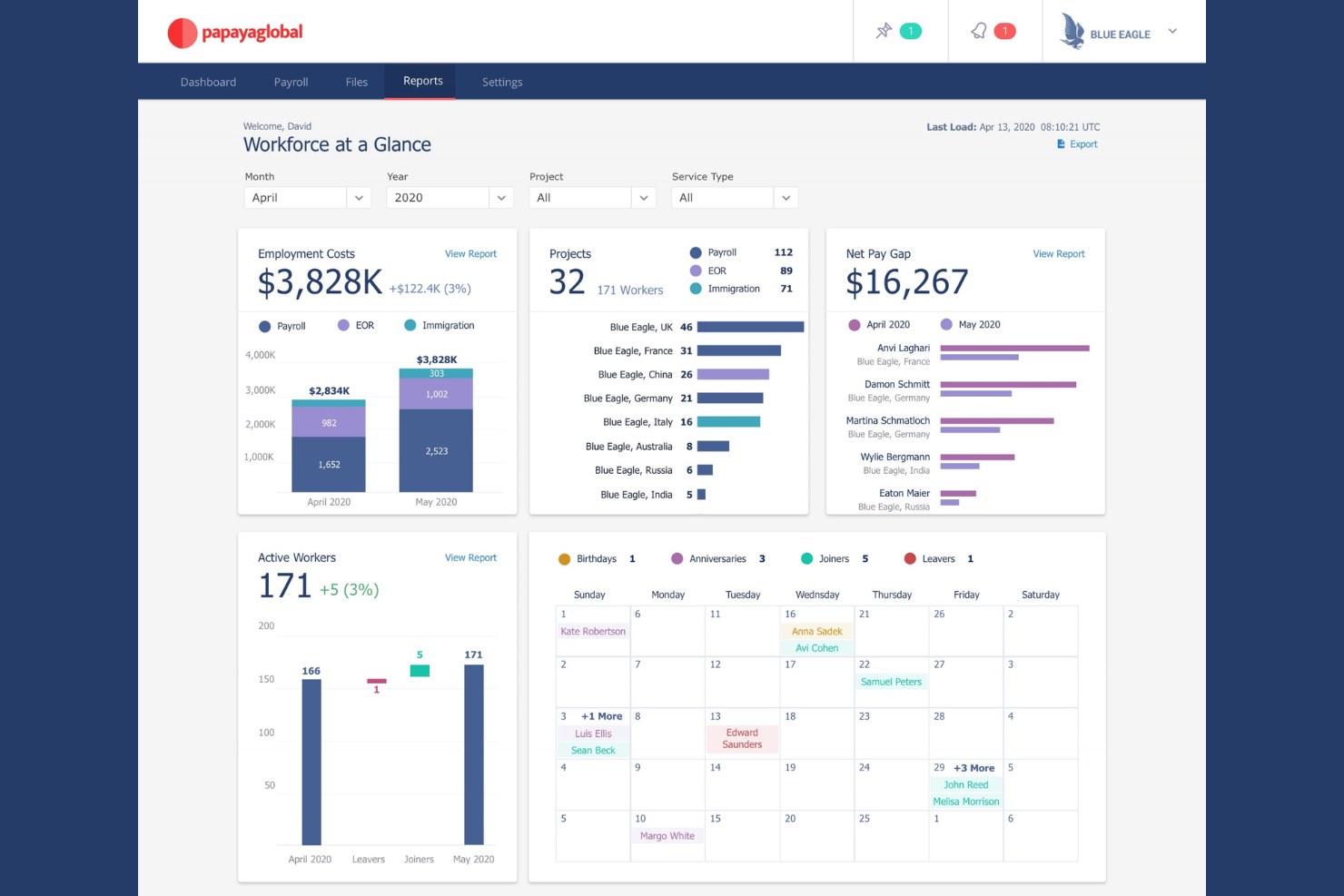Expand the Blue Eagle account menu
The height and width of the screenshot is (896, 1344).
[1172, 31]
